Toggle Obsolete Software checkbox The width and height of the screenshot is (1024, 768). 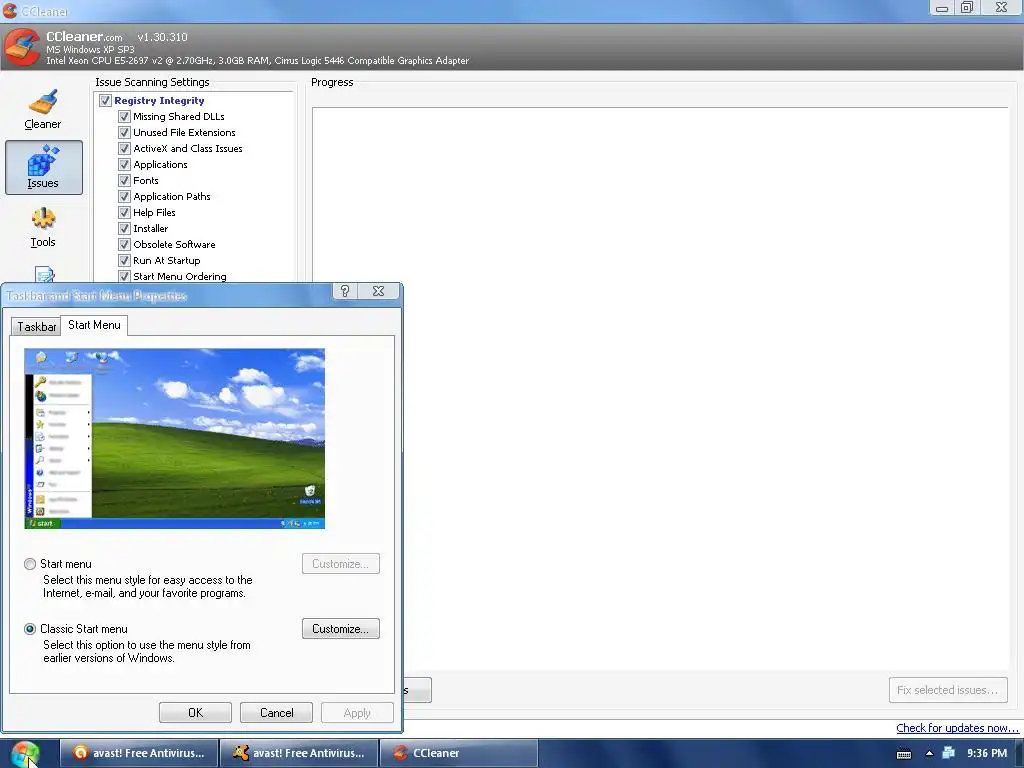[124, 244]
